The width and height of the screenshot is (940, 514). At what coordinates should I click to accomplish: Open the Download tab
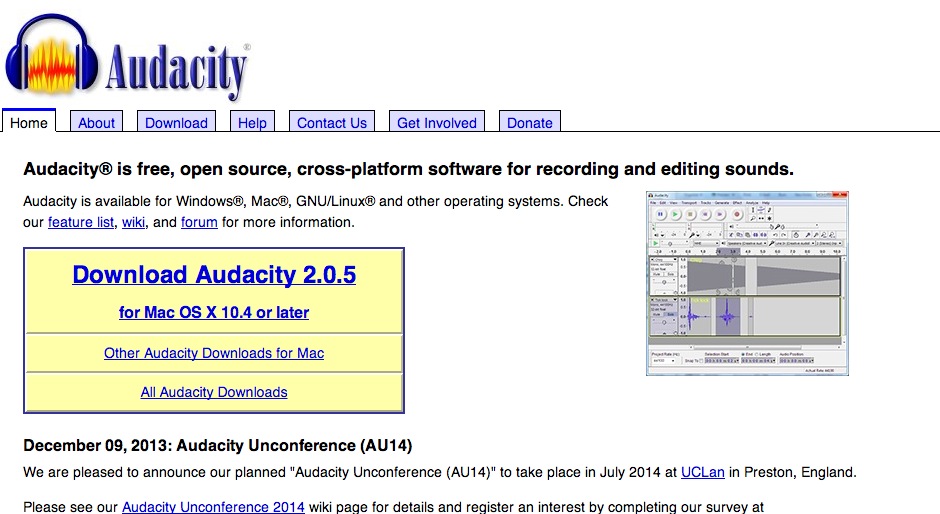(176, 122)
